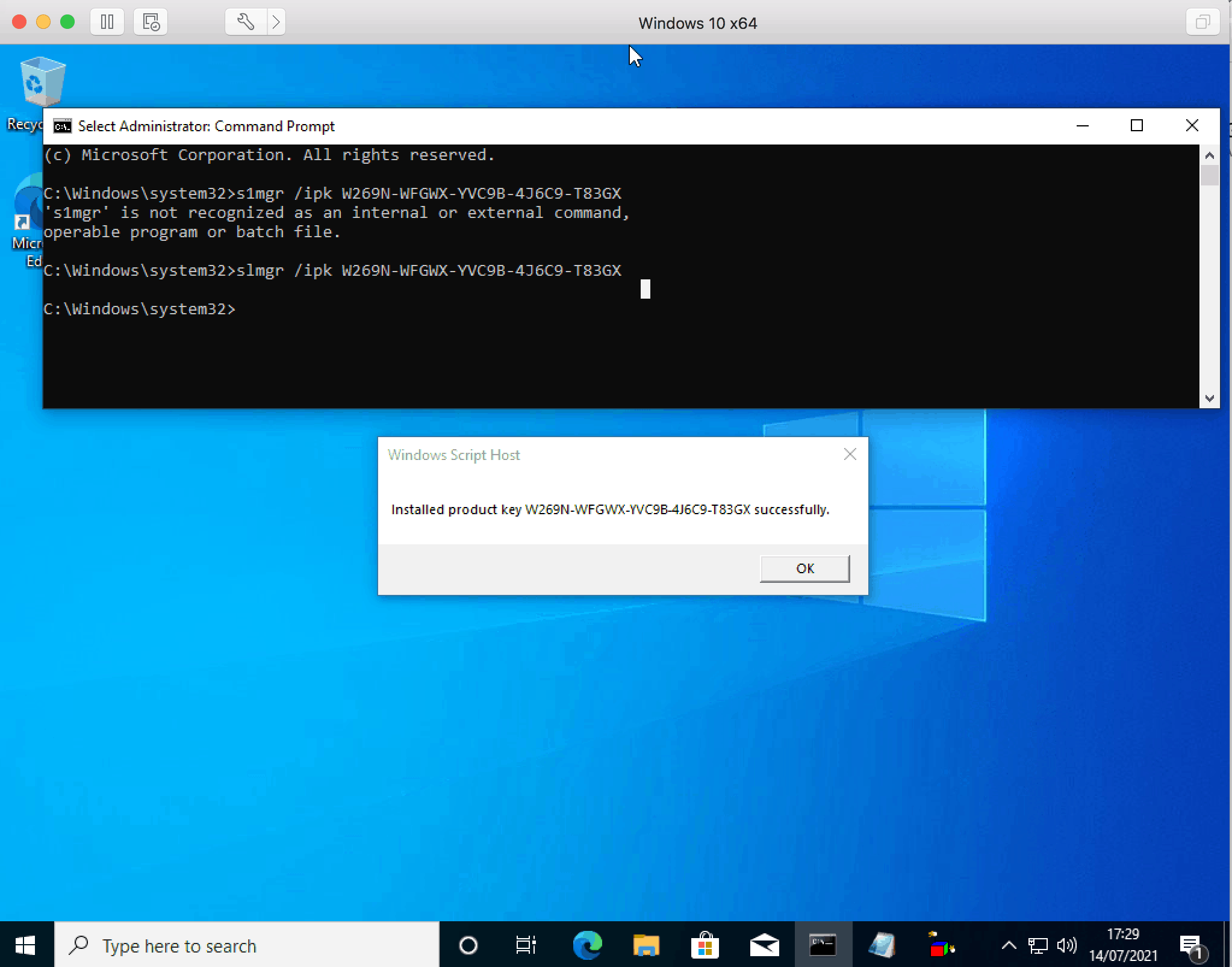
Task: Open the VM snapshot manager icon
Action: point(151,22)
